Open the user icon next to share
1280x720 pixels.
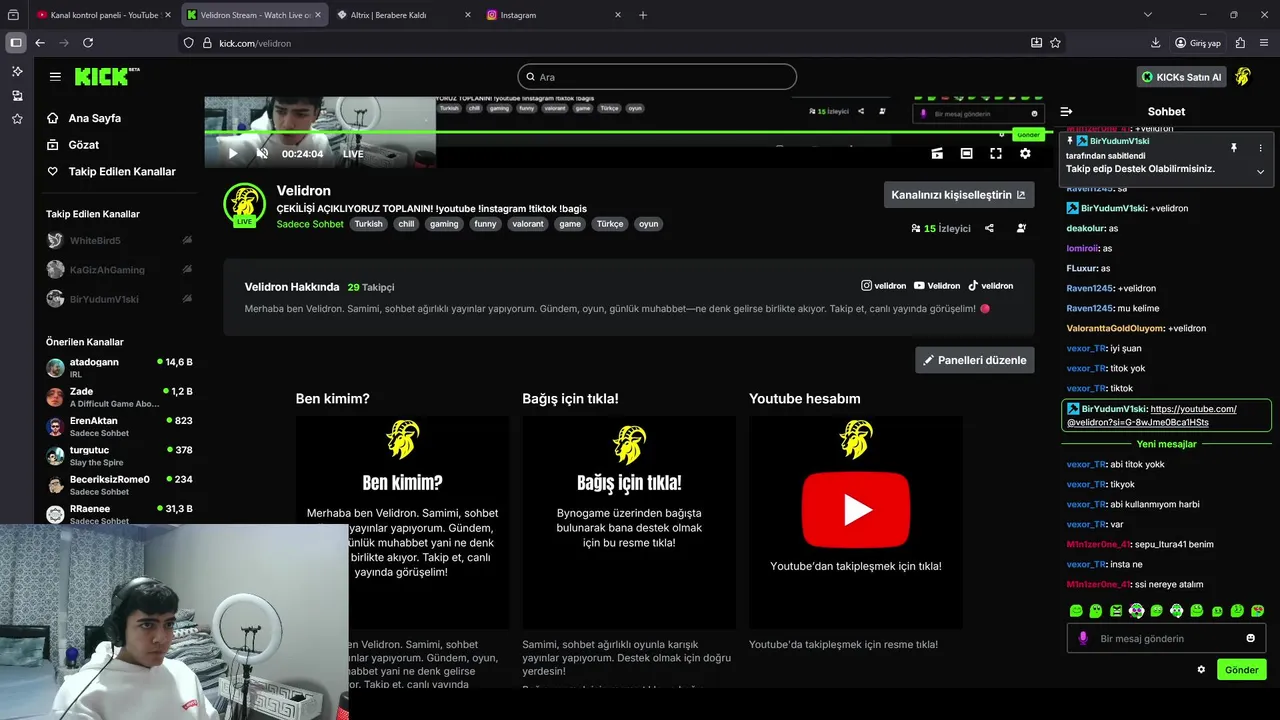pyautogui.click(x=1021, y=228)
